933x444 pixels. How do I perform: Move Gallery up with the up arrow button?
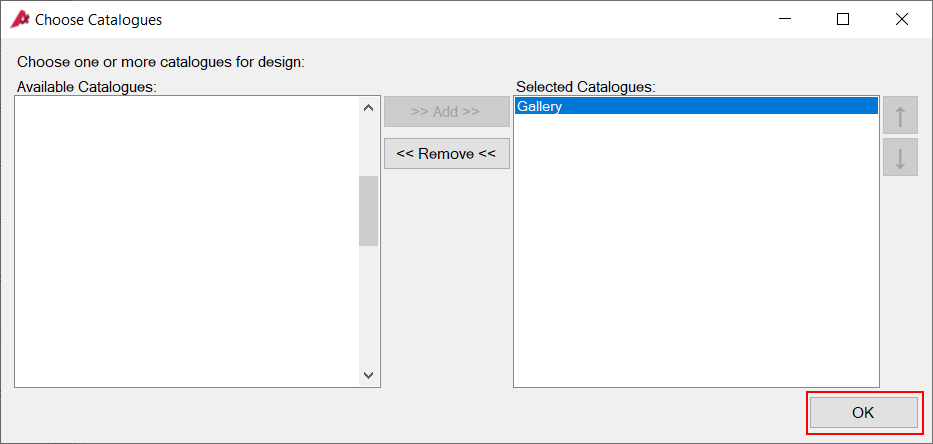tap(900, 115)
